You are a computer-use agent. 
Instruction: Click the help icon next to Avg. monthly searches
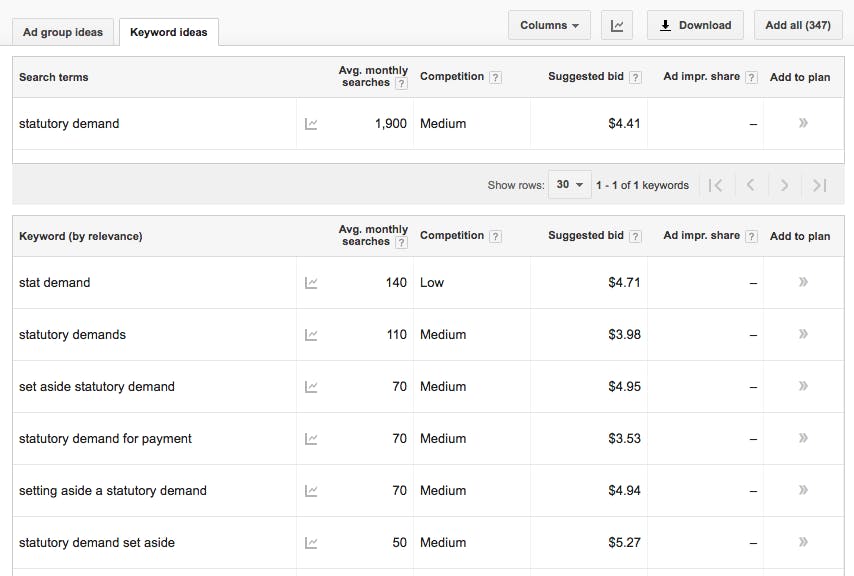tap(403, 84)
